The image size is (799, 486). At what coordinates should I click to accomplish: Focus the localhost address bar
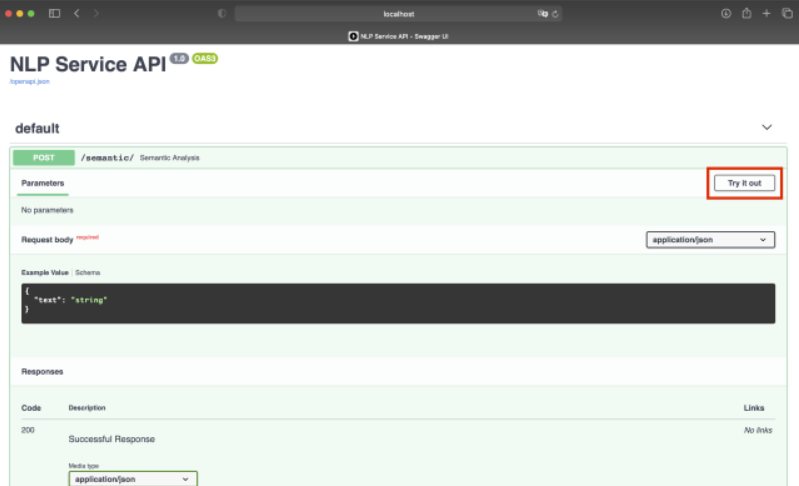(398, 14)
